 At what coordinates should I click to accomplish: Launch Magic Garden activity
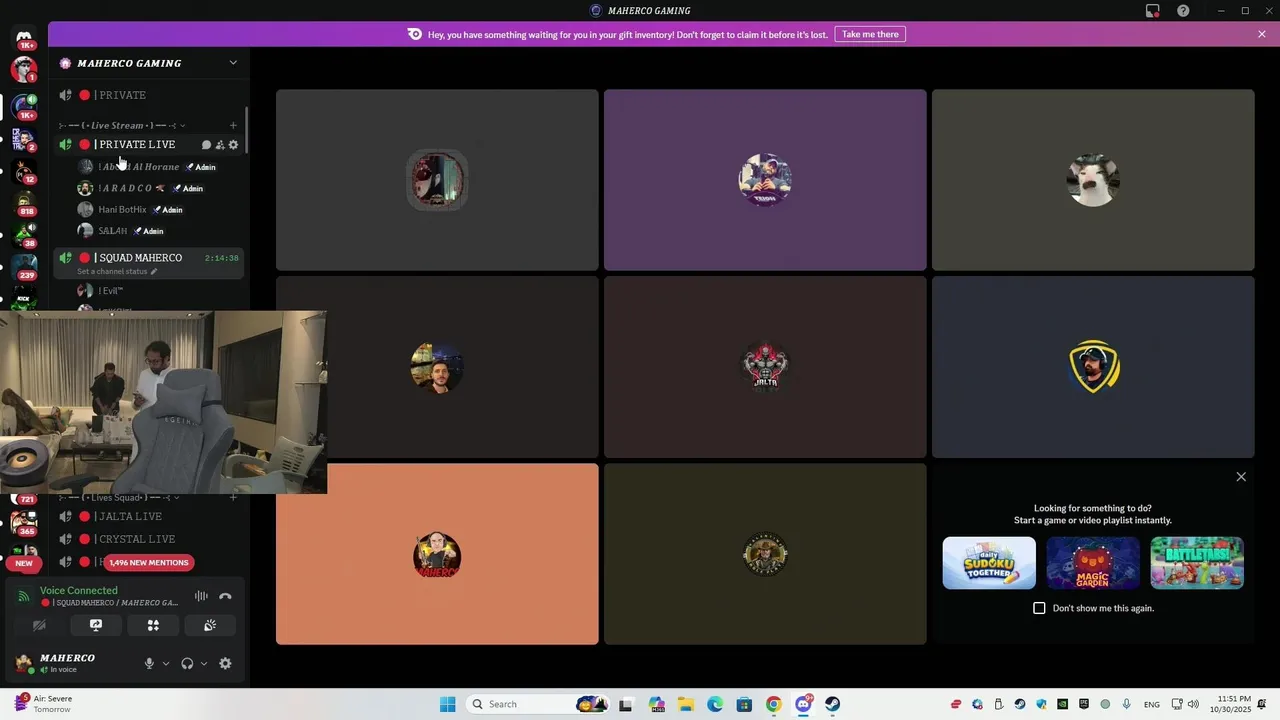(1093, 563)
